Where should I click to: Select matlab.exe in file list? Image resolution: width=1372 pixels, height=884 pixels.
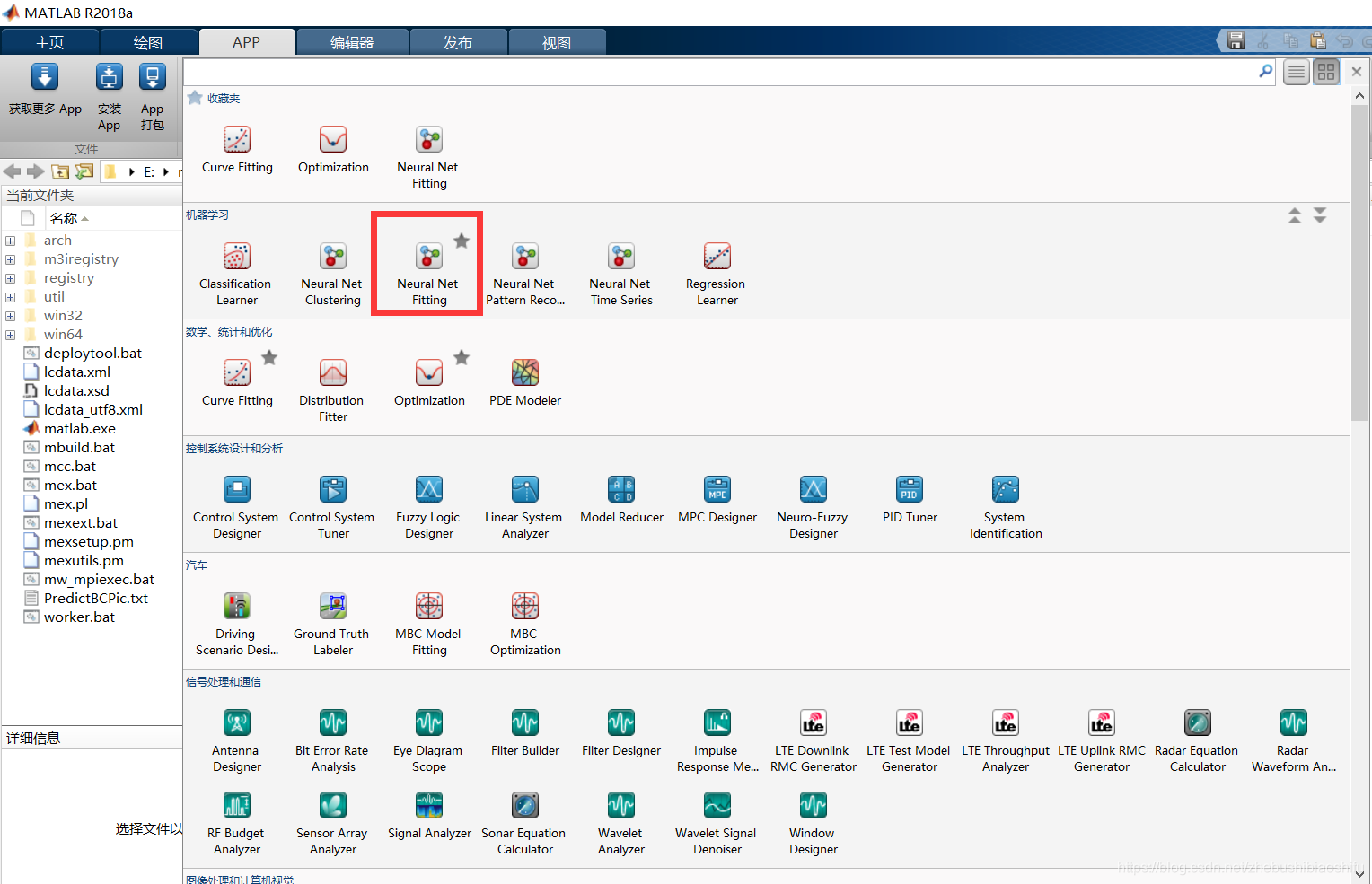pyautogui.click(x=80, y=429)
